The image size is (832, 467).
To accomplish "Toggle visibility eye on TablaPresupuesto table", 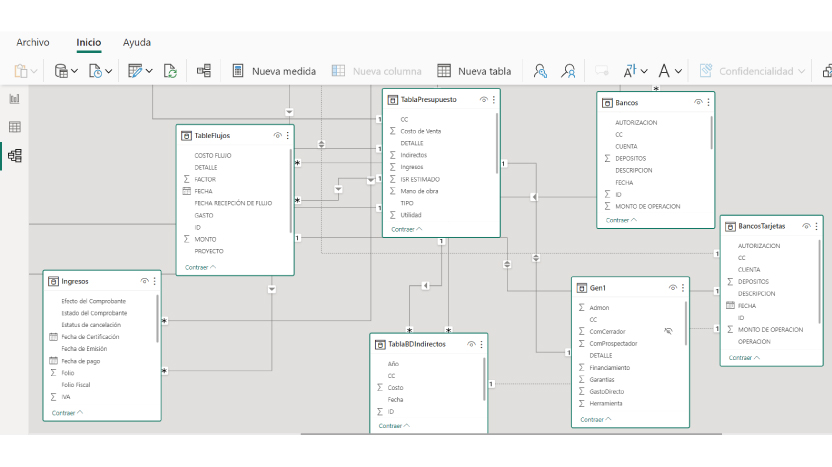I will tap(483, 100).
